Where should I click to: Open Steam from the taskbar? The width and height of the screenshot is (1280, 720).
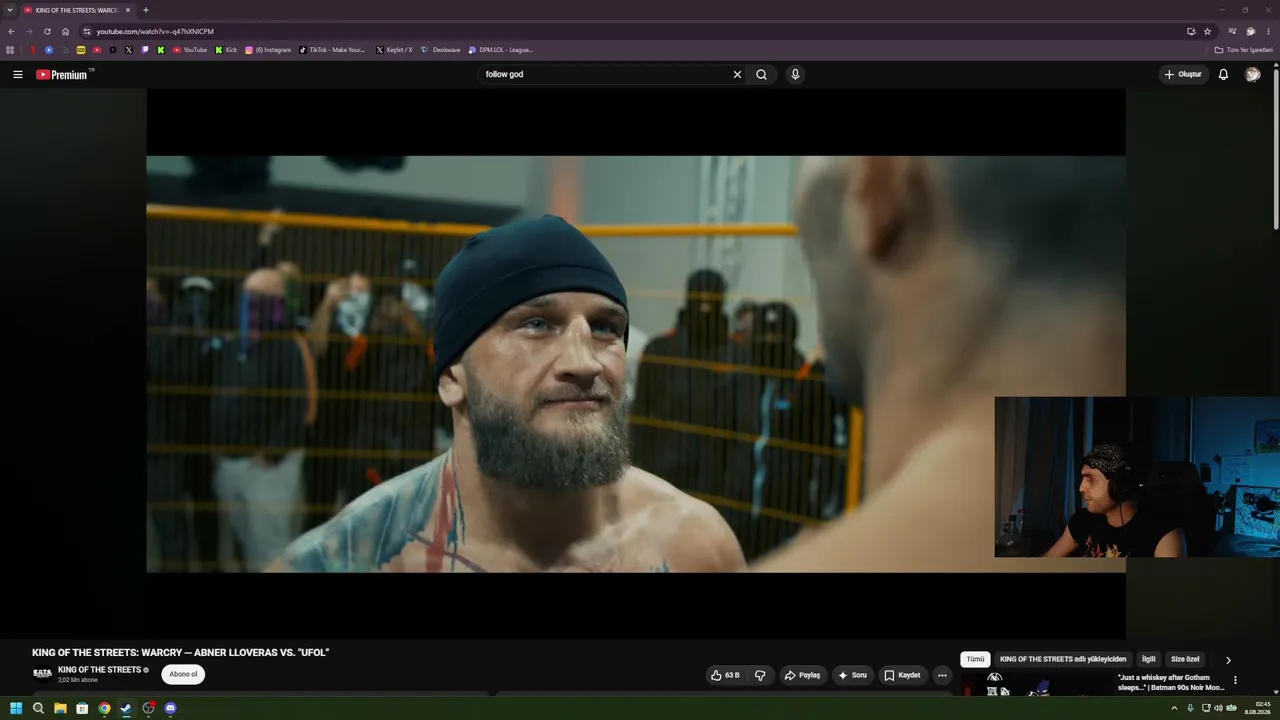tap(126, 708)
